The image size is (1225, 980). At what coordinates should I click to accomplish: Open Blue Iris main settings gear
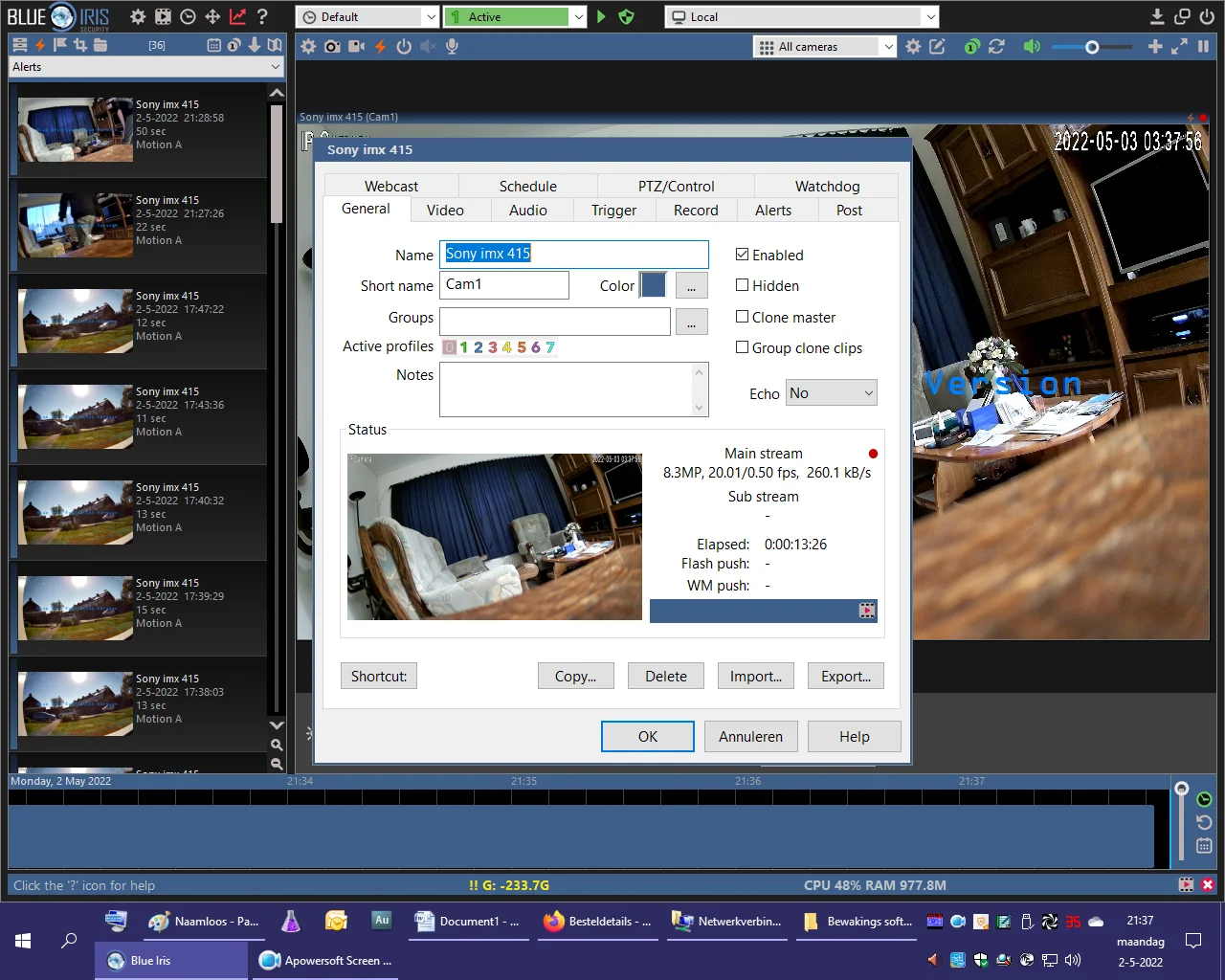138,16
